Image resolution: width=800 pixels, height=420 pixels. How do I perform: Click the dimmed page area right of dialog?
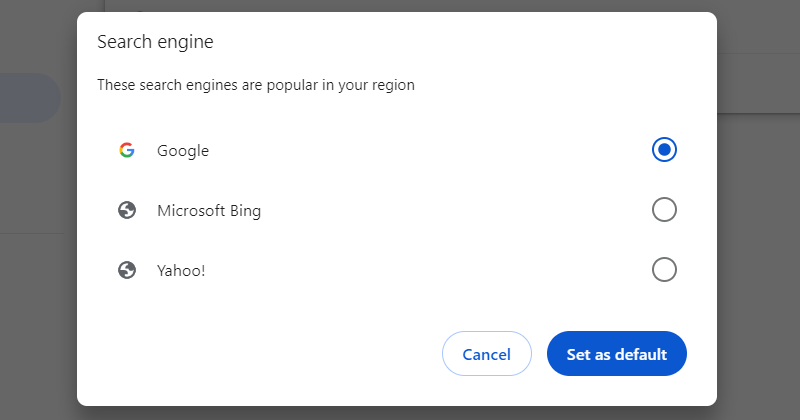[758, 250]
